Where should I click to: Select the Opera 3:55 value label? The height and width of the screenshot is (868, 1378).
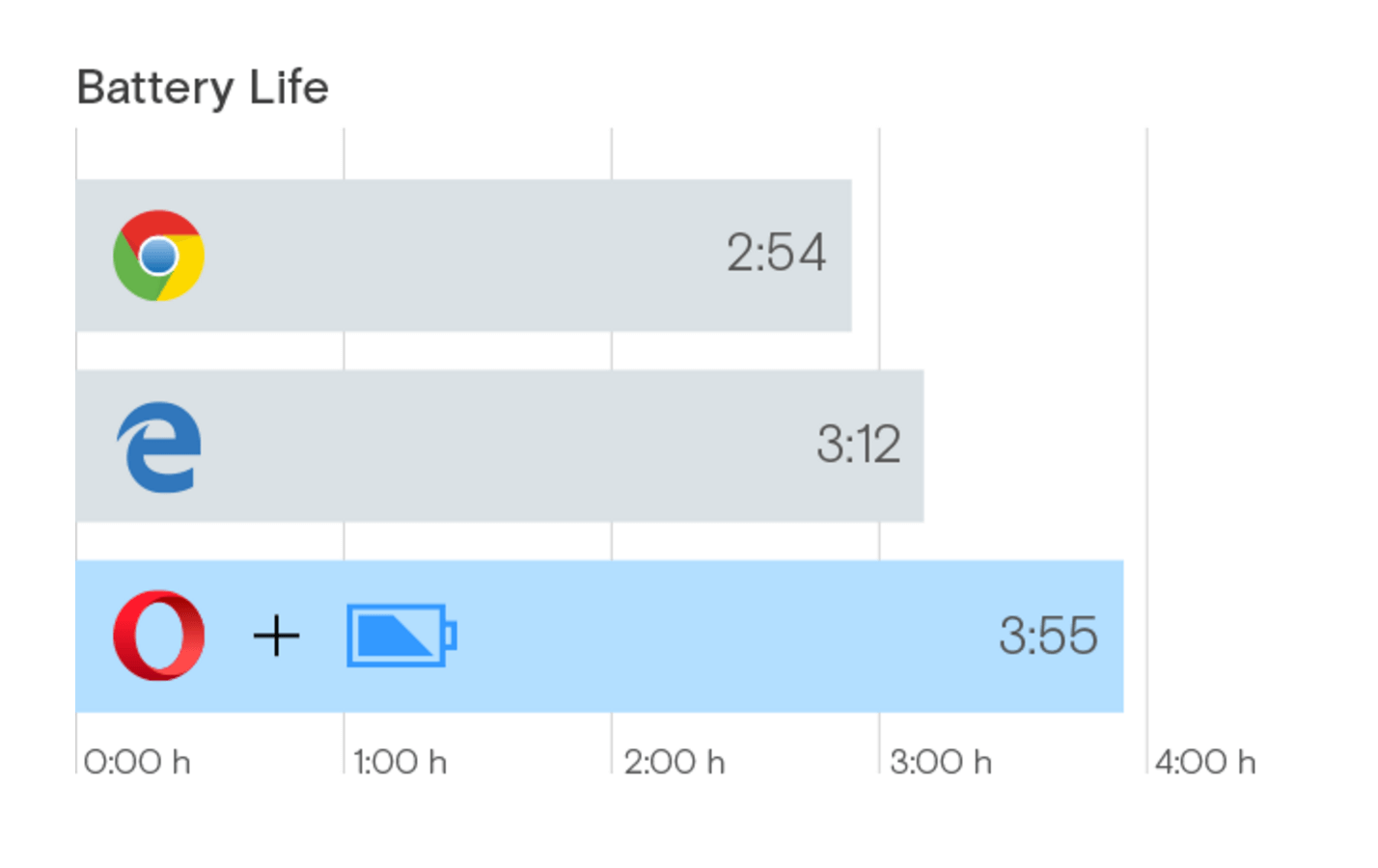[1048, 636]
